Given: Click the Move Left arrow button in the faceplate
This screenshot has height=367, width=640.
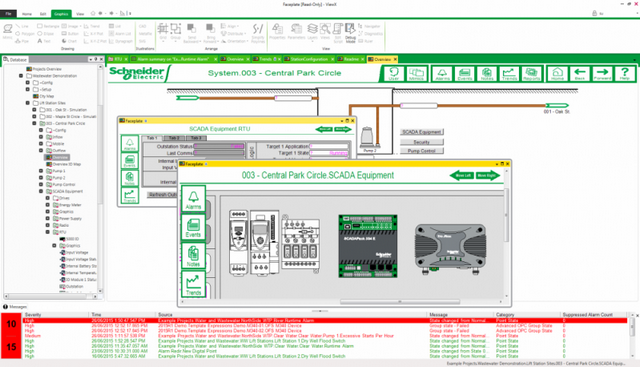Looking at the screenshot, I should pos(462,176).
